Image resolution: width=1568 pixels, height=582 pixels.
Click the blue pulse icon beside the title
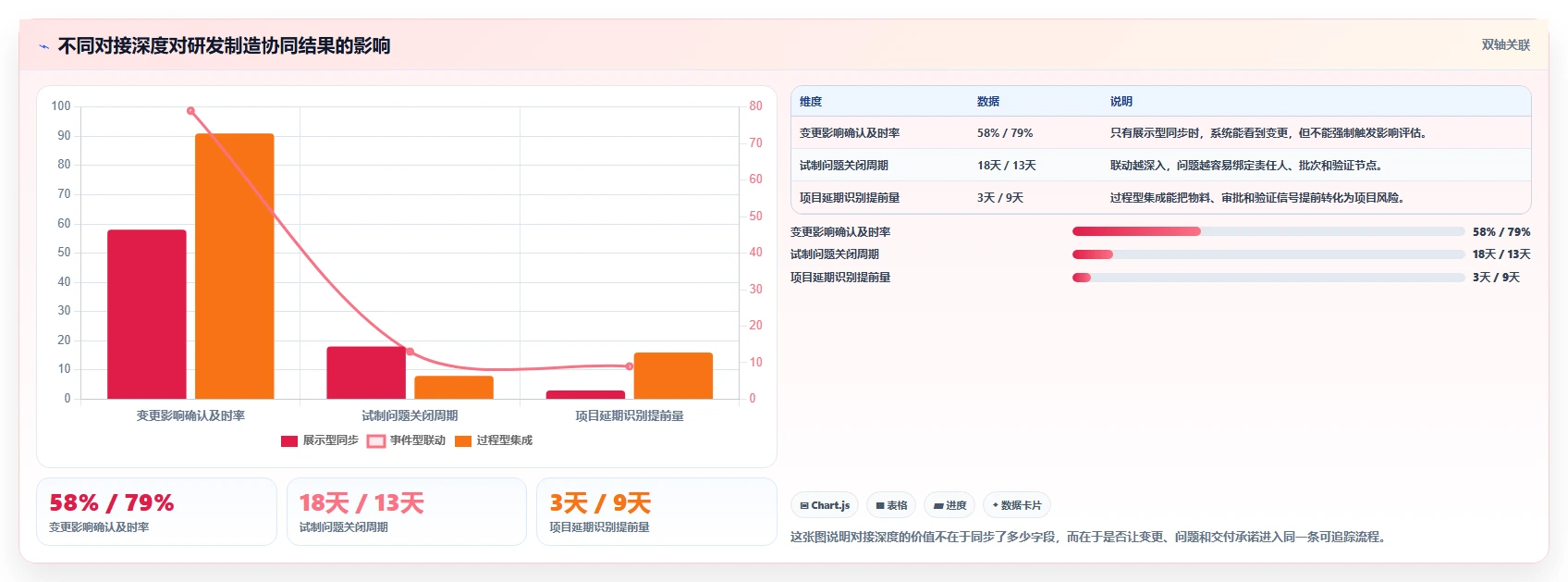tap(43, 46)
